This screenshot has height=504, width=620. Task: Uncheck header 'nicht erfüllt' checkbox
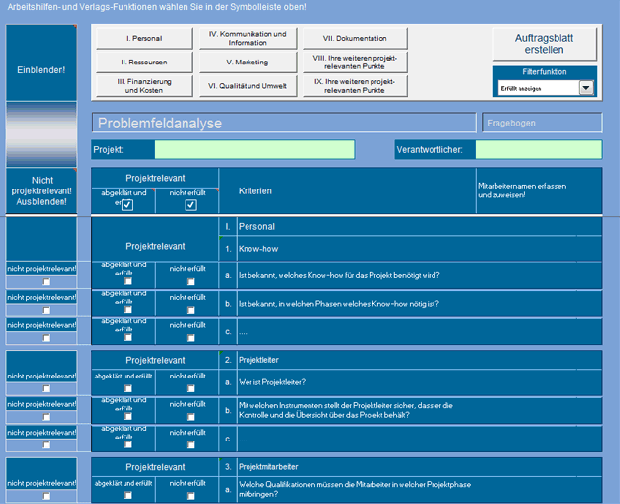[x=189, y=205]
